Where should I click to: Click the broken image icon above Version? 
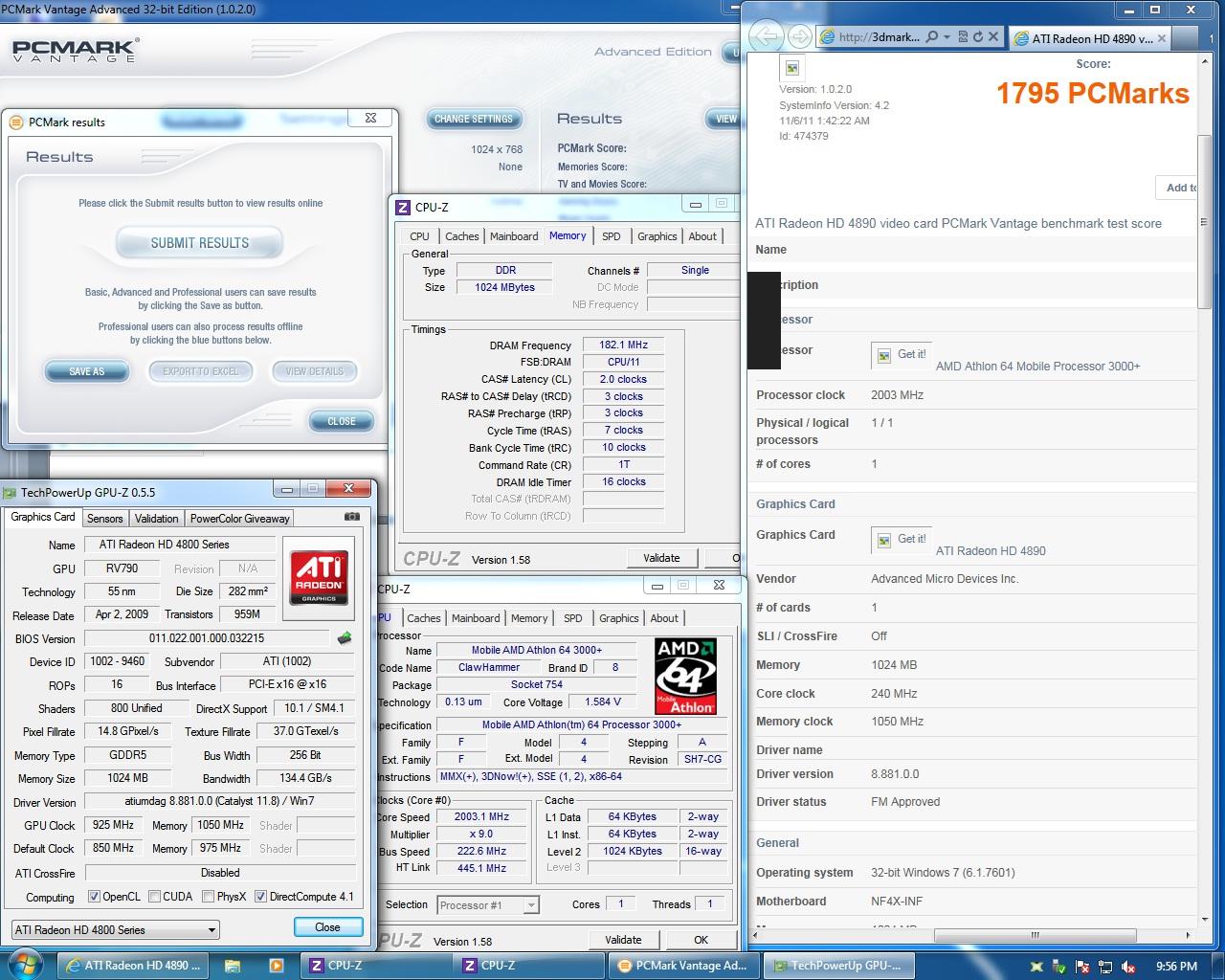tap(791, 68)
